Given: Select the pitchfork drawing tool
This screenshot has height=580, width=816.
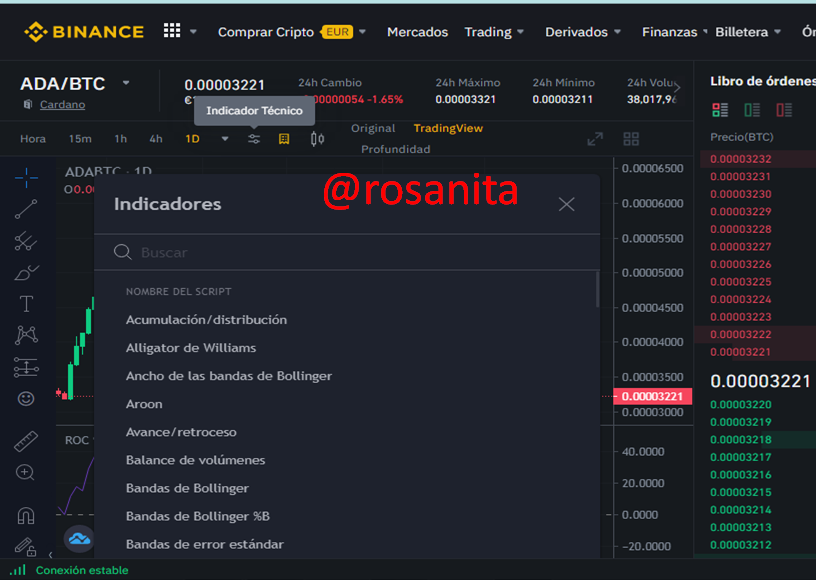Looking at the screenshot, I should tap(26, 241).
